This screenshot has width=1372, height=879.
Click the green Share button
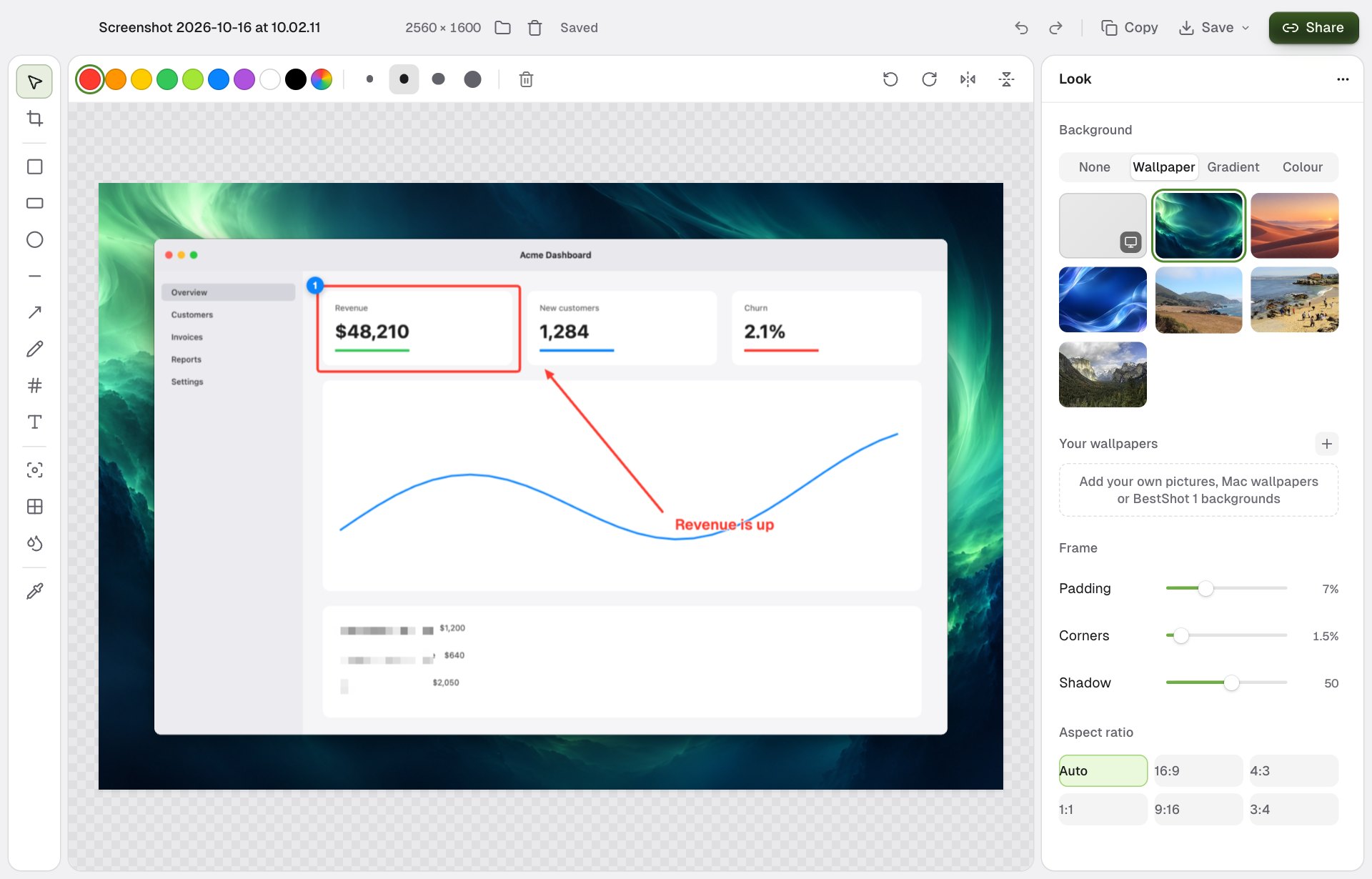1313,28
